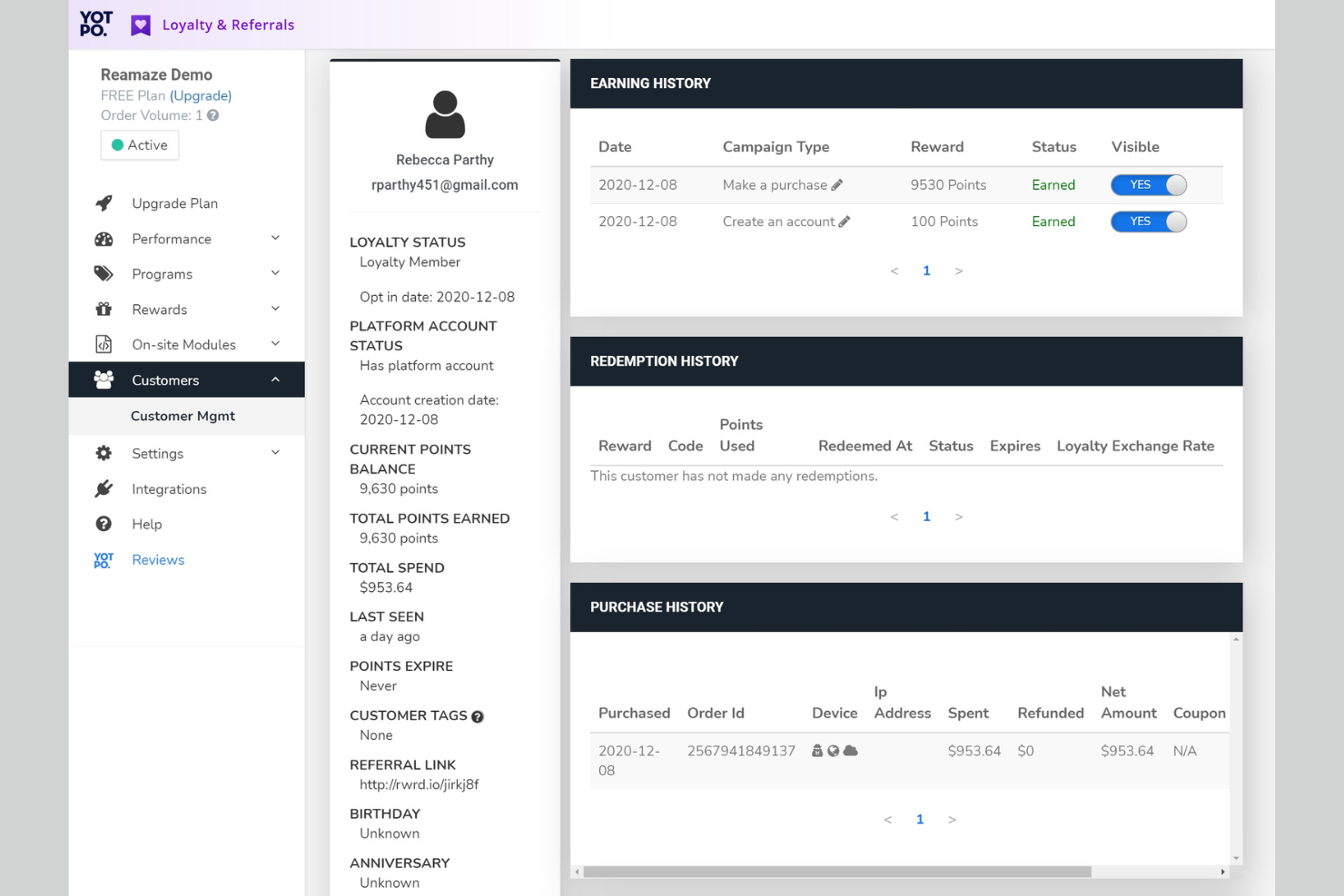The height and width of the screenshot is (896, 1344).
Task: Edit the Make a purchase campaign pencil
Action: (837, 185)
